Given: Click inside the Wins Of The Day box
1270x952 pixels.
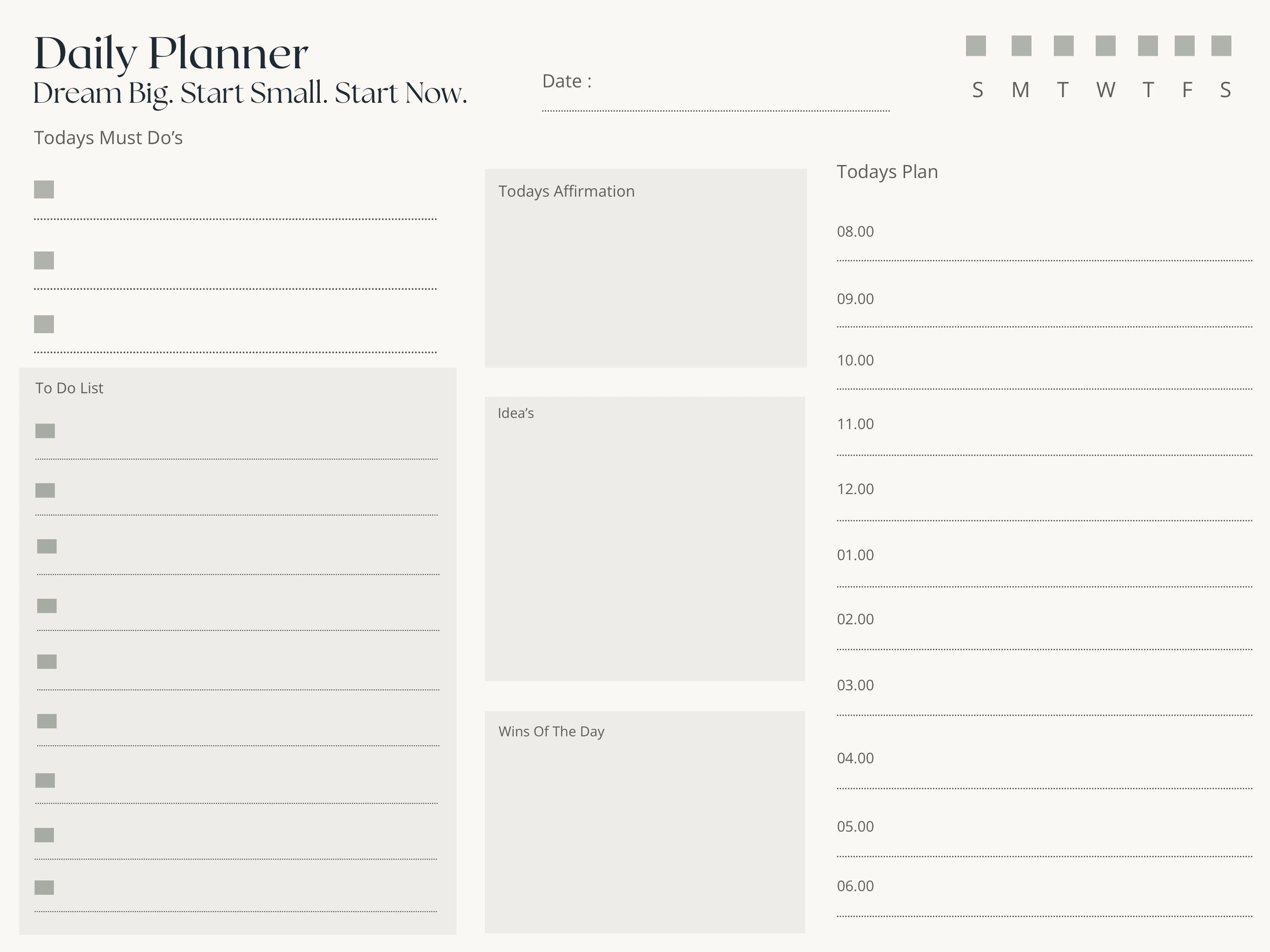Looking at the screenshot, I should pyautogui.click(x=645, y=822).
